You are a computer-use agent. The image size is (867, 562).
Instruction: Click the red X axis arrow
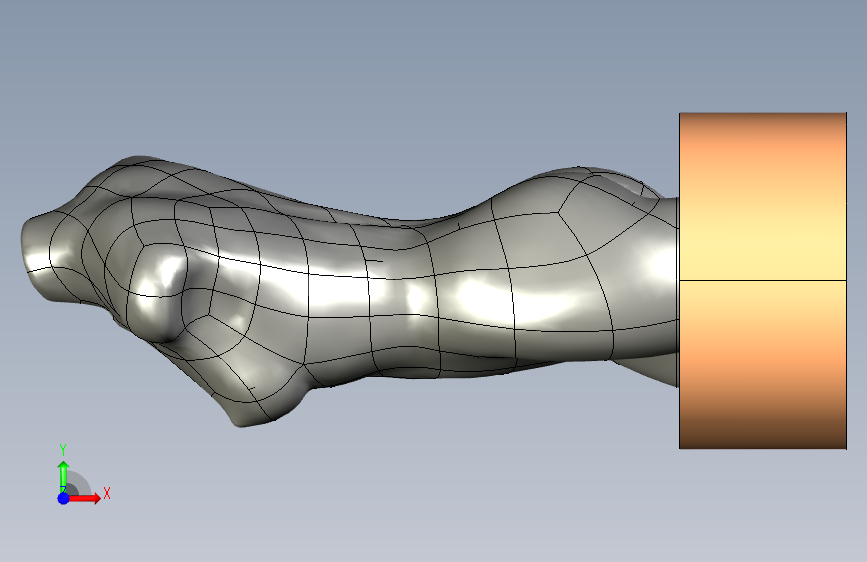click(x=84, y=498)
